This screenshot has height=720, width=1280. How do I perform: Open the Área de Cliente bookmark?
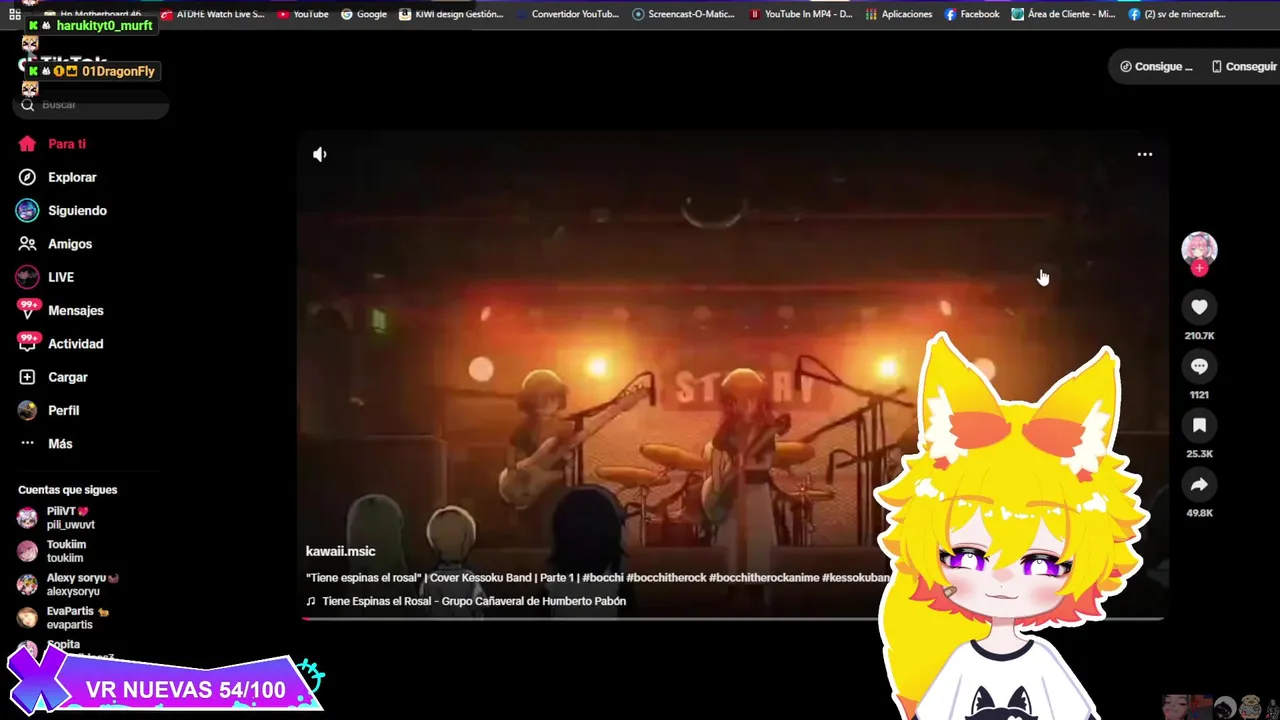pyautogui.click(x=1063, y=14)
